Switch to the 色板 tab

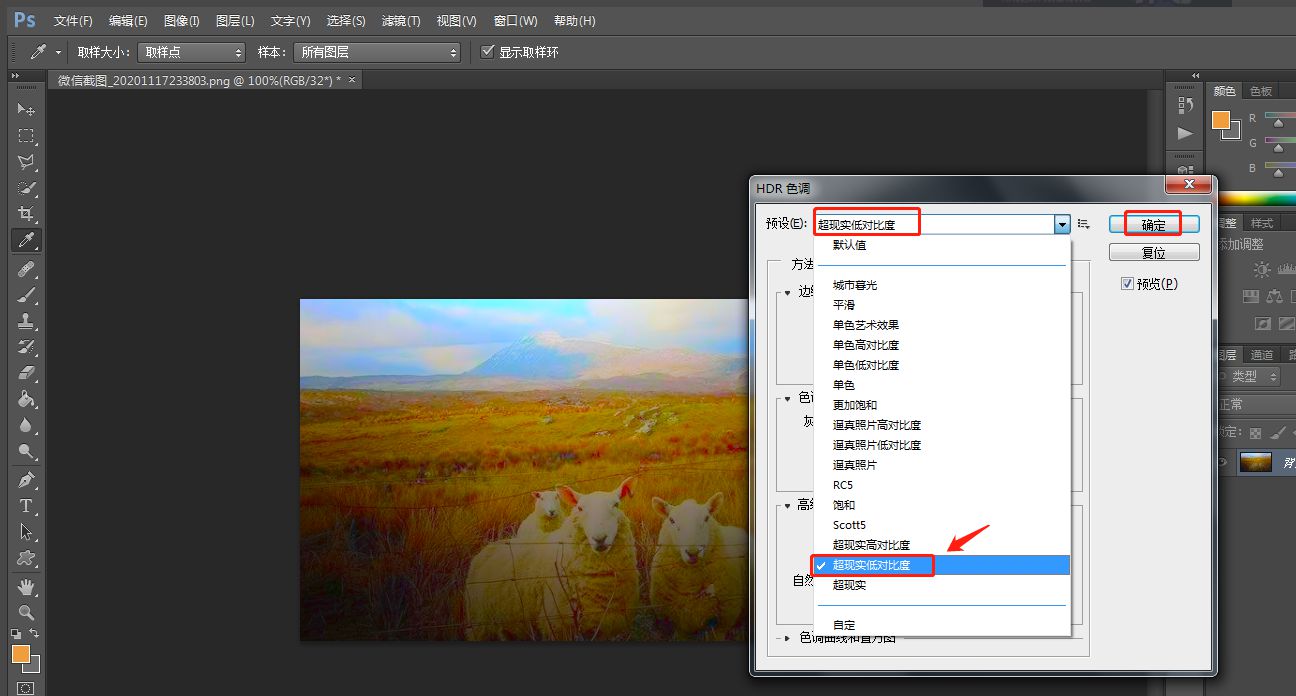1260,91
